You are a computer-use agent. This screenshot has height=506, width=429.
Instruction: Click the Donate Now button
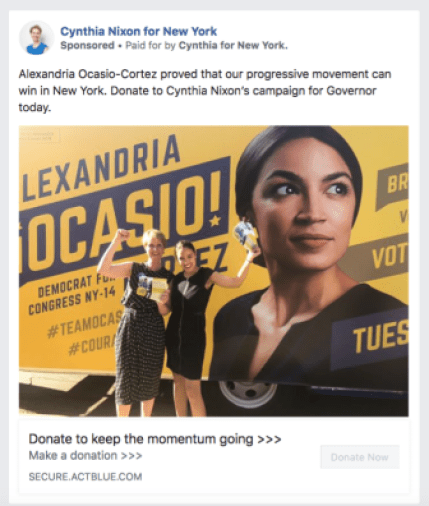pyautogui.click(x=360, y=457)
